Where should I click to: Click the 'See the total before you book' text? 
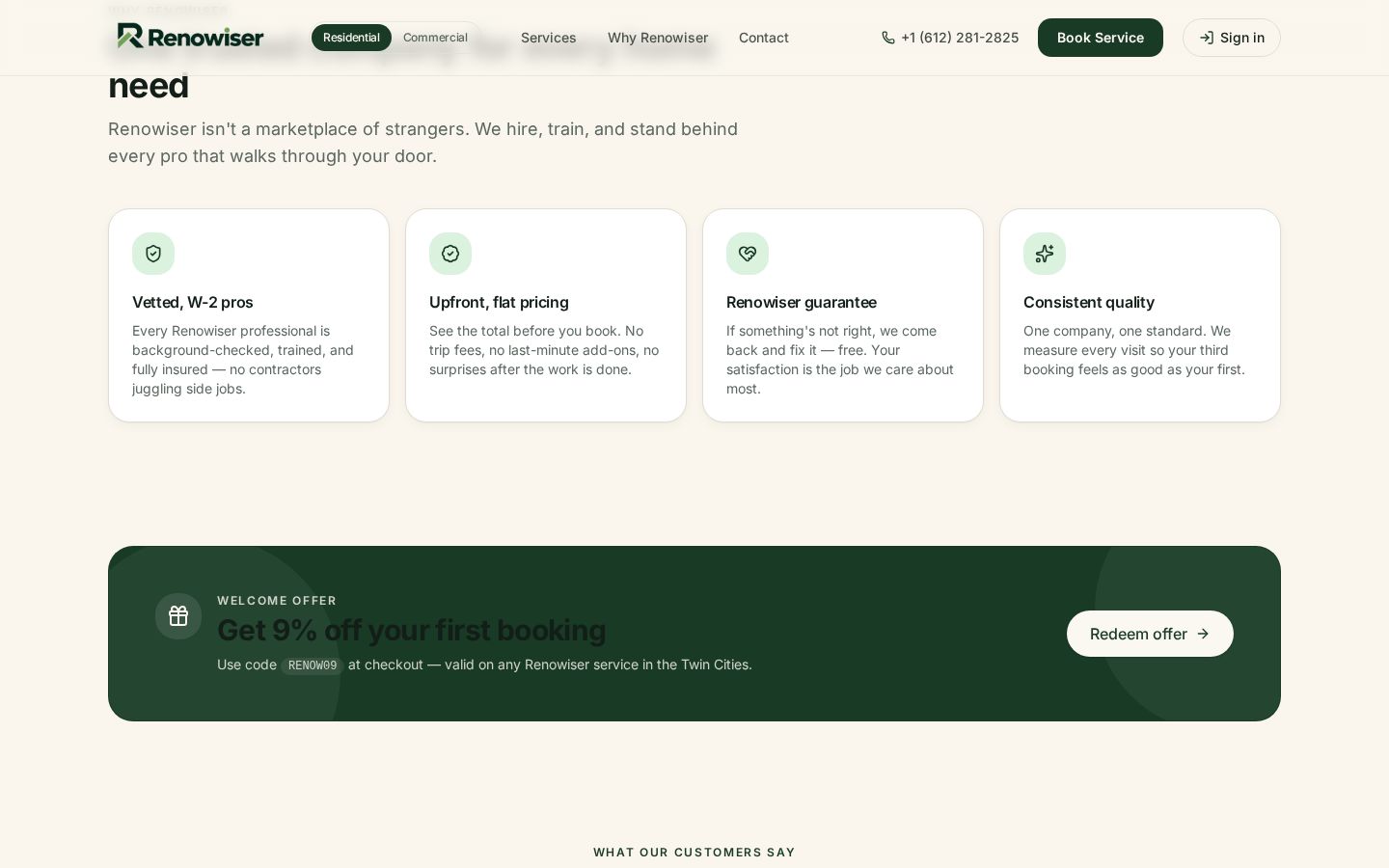pos(544,350)
